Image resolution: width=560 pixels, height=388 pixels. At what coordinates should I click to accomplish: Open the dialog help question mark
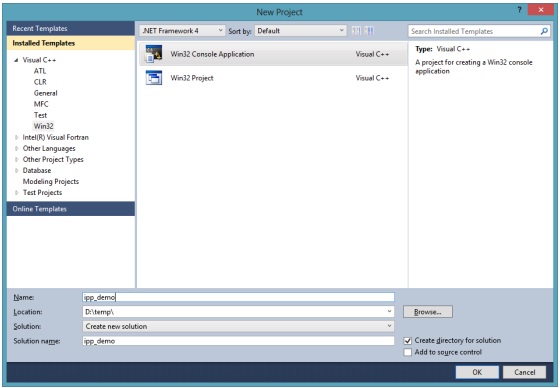click(x=520, y=10)
